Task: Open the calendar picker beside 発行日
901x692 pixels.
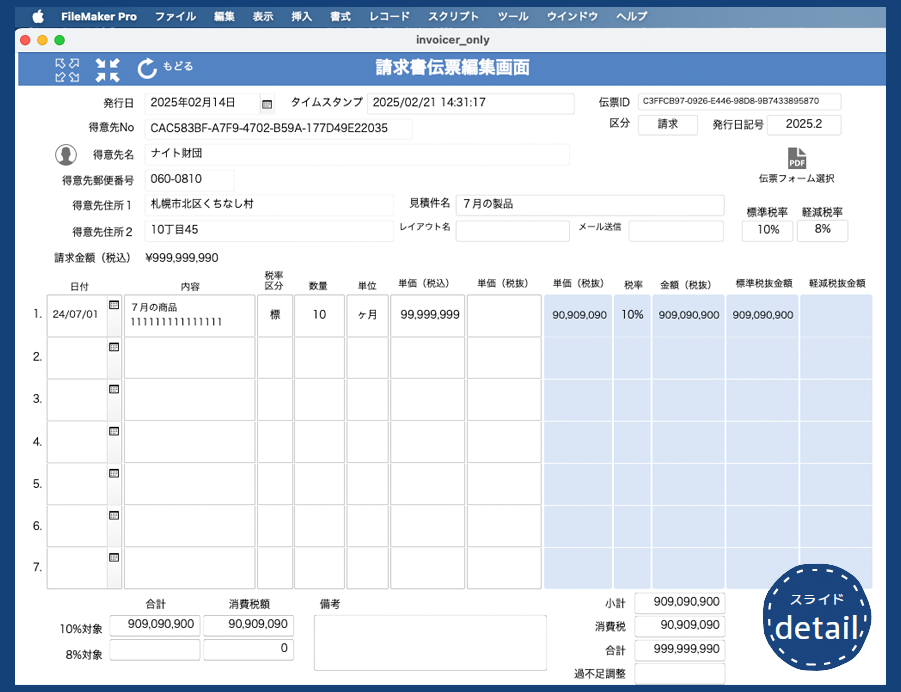Action: pos(267,103)
